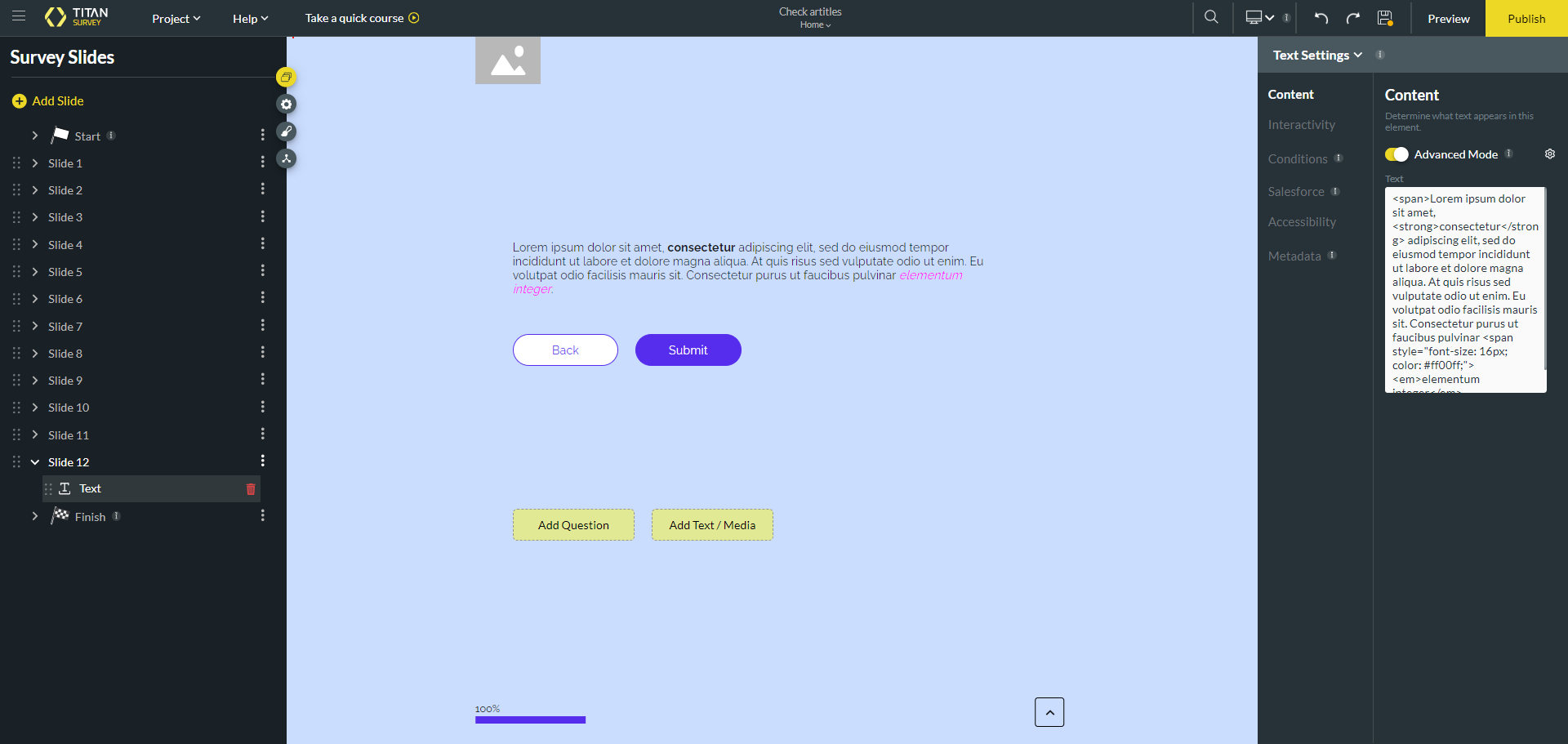Open the hamburger menu icon
Viewport: 1568px width, 744px height.
[19, 16]
